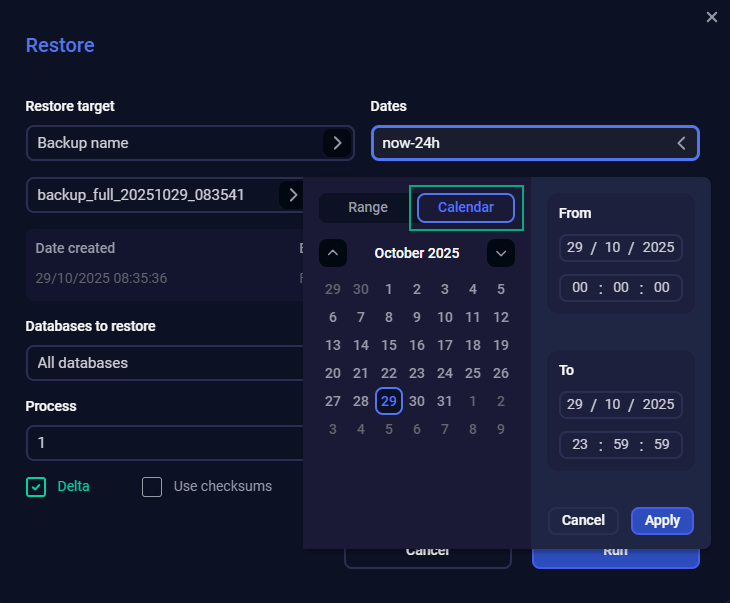730x603 pixels.
Task: Uncheck the Delta checkbox
Action: [36, 487]
